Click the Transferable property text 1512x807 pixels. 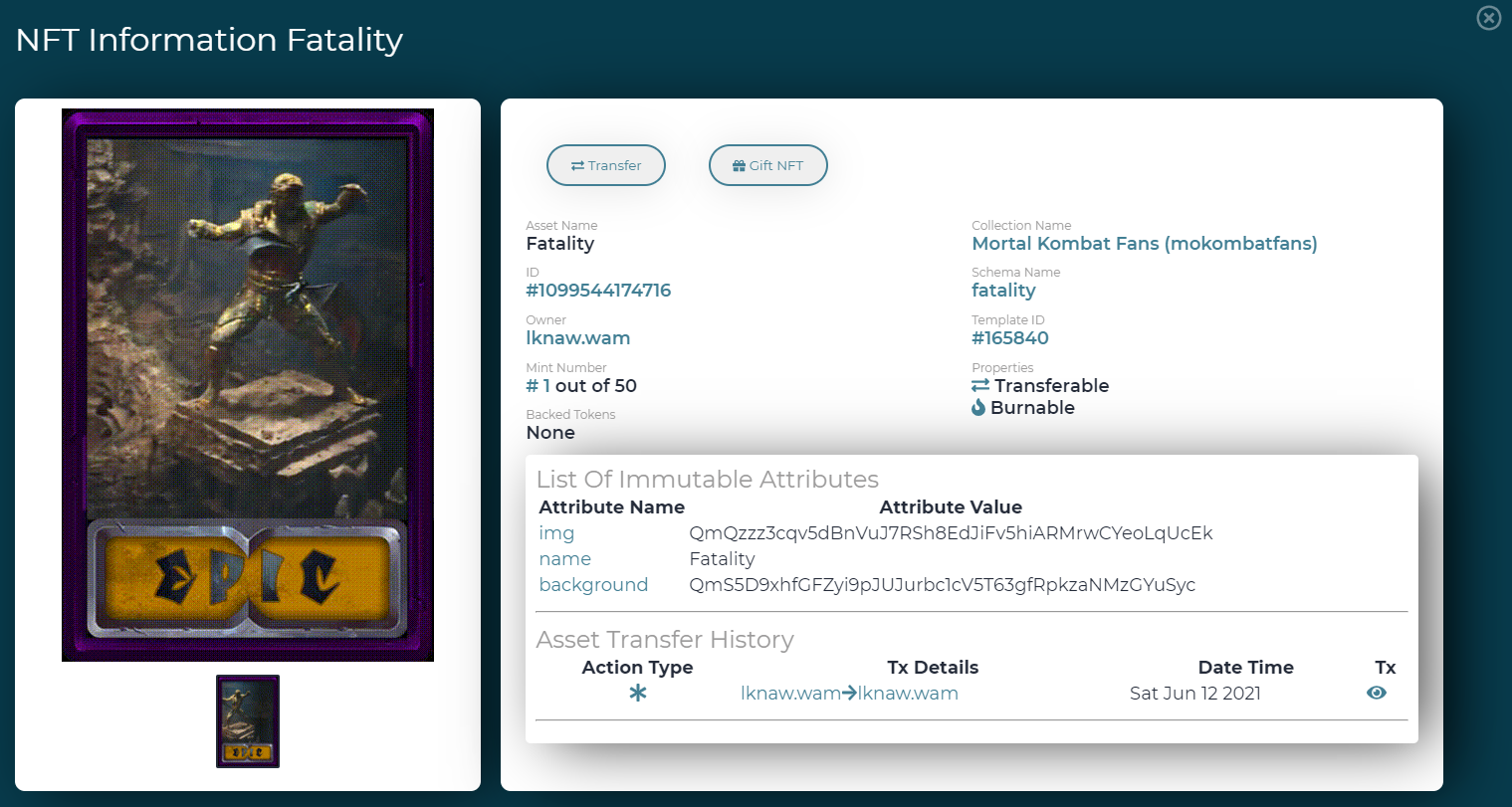(x=1051, y=386)
